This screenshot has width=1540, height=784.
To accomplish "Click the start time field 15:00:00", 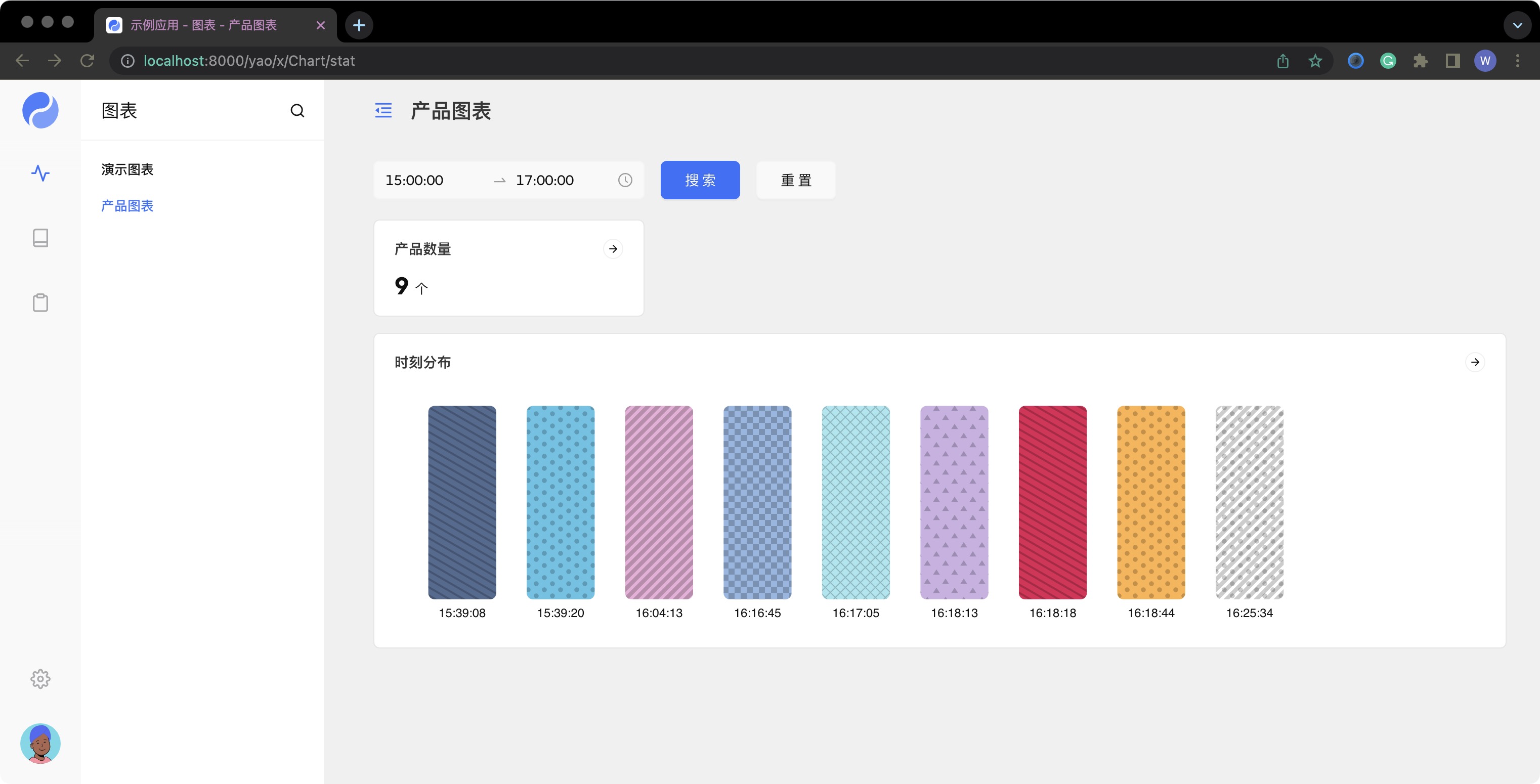I will pyautogui.click(x=414, y=180).
